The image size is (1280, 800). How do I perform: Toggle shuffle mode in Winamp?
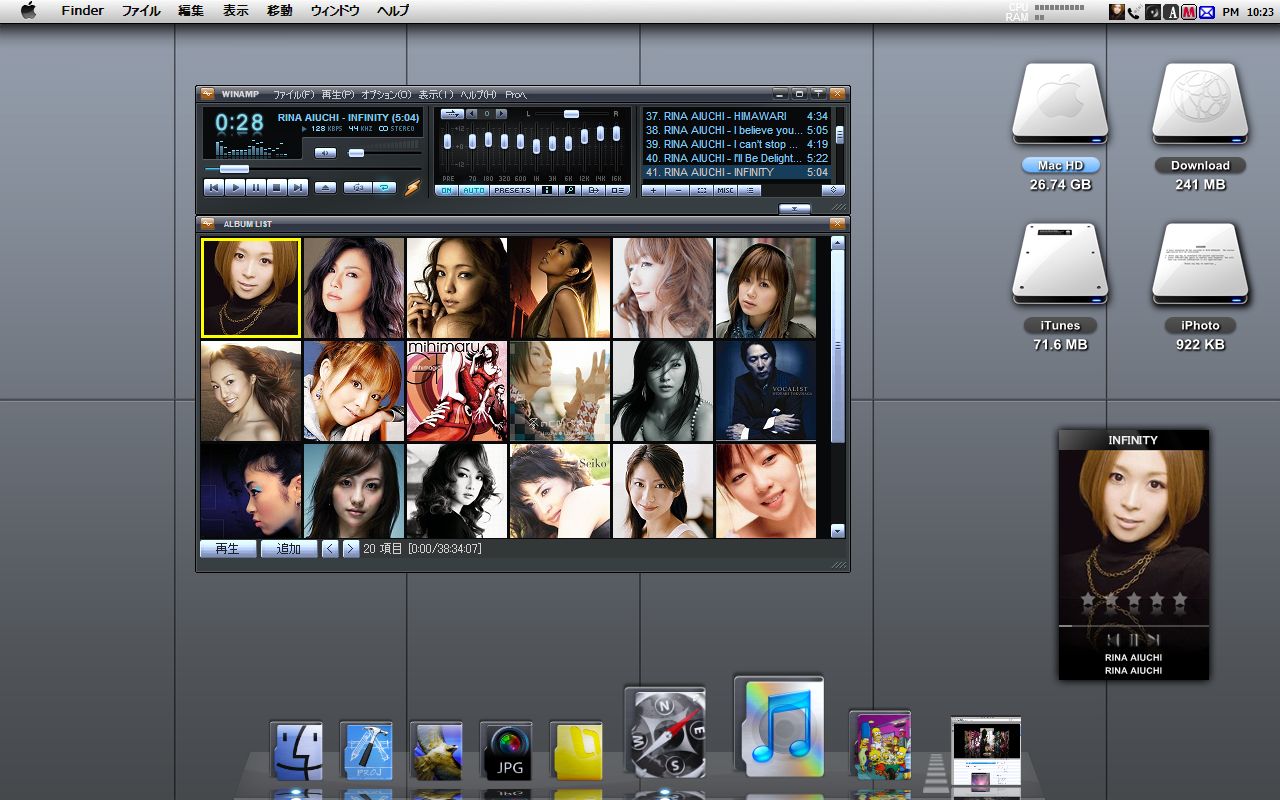[x=357, y=187]
